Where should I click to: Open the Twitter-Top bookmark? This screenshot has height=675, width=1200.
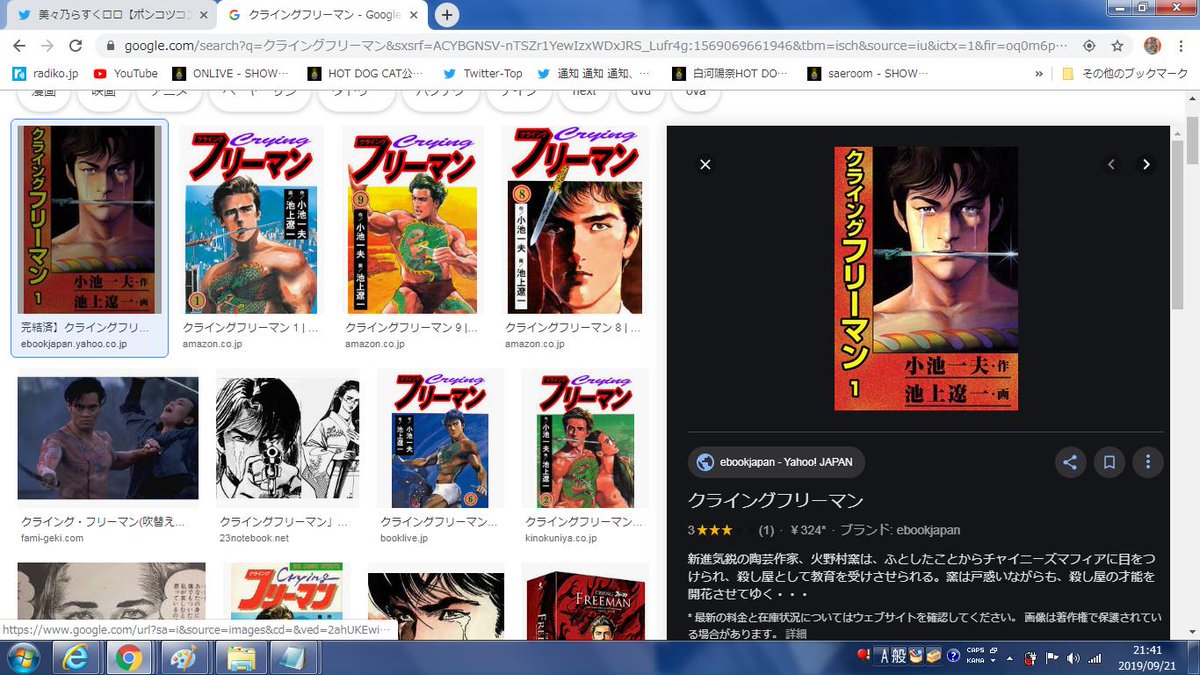click(x=483, y=73)
